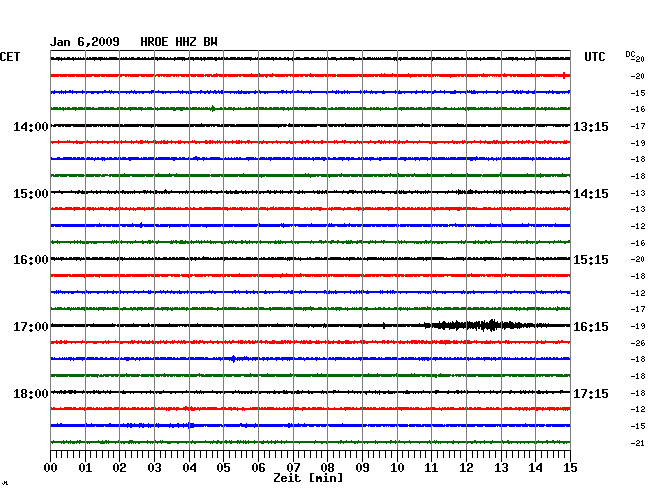Click the DC value '-21'
650x494 pixels.
click(638, 443)
